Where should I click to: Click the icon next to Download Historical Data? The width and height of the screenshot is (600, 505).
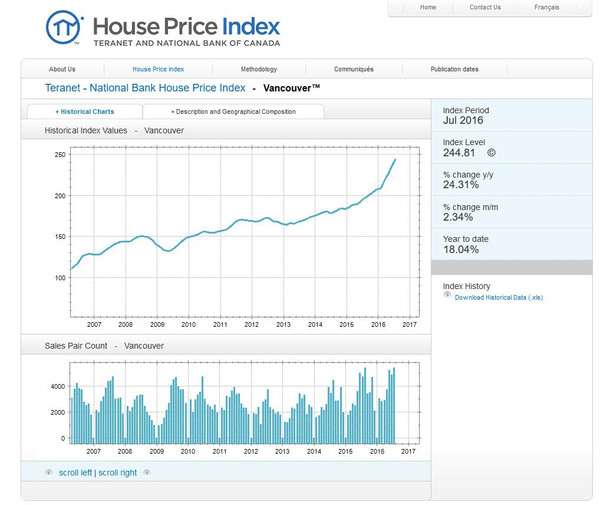tap(447, 295)
